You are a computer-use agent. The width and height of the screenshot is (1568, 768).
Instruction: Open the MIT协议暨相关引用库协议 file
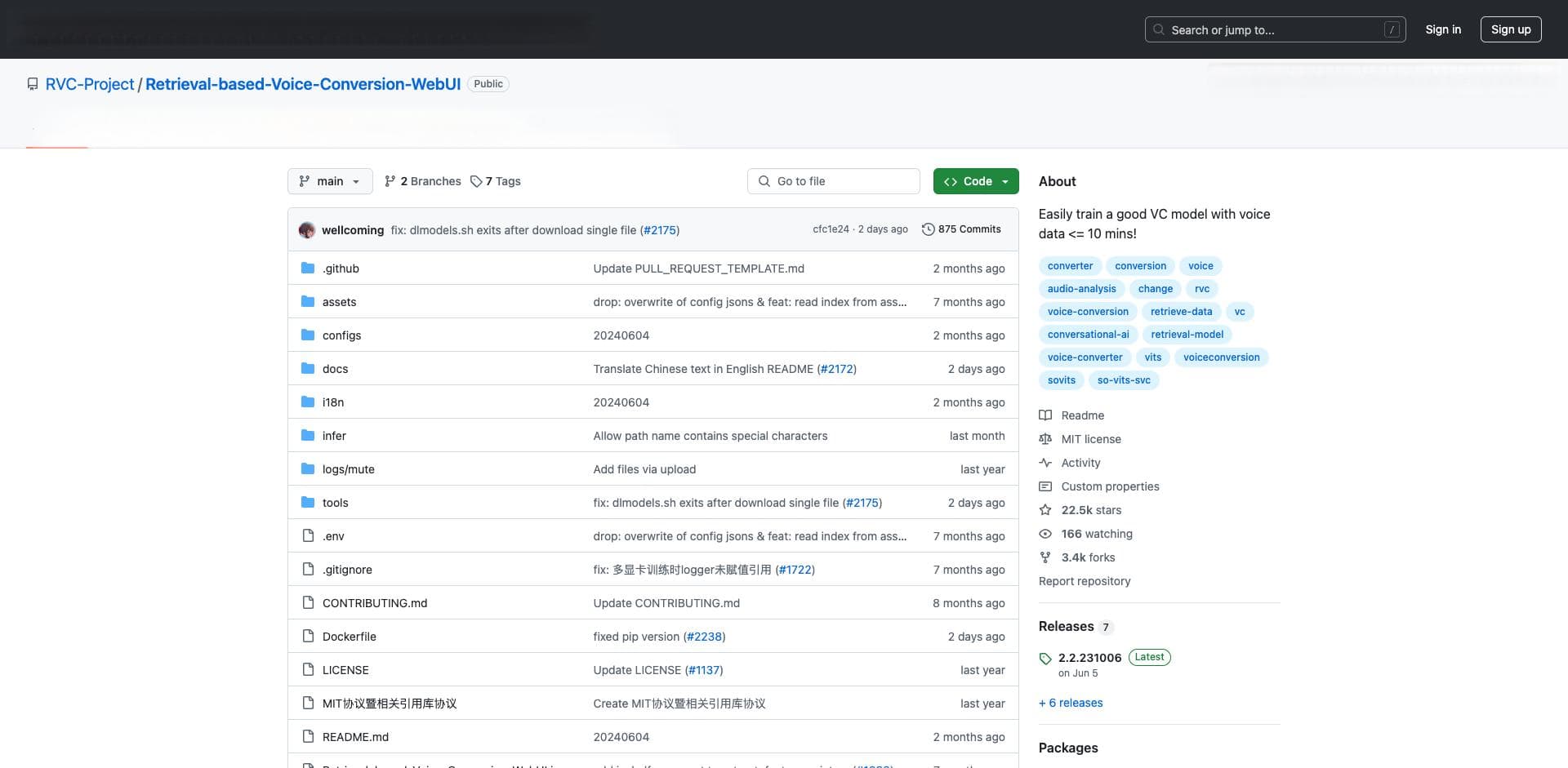point(390,704)
